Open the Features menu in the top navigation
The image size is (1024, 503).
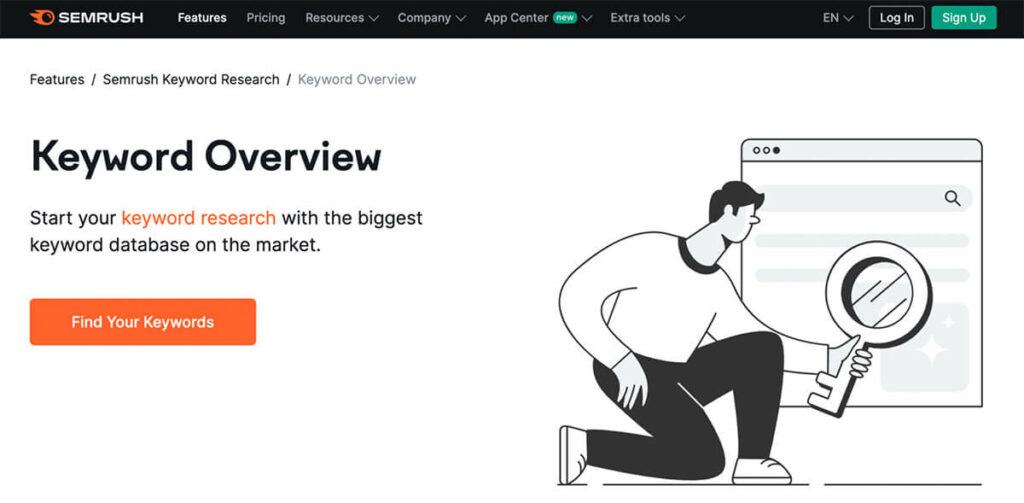[202, 18]
